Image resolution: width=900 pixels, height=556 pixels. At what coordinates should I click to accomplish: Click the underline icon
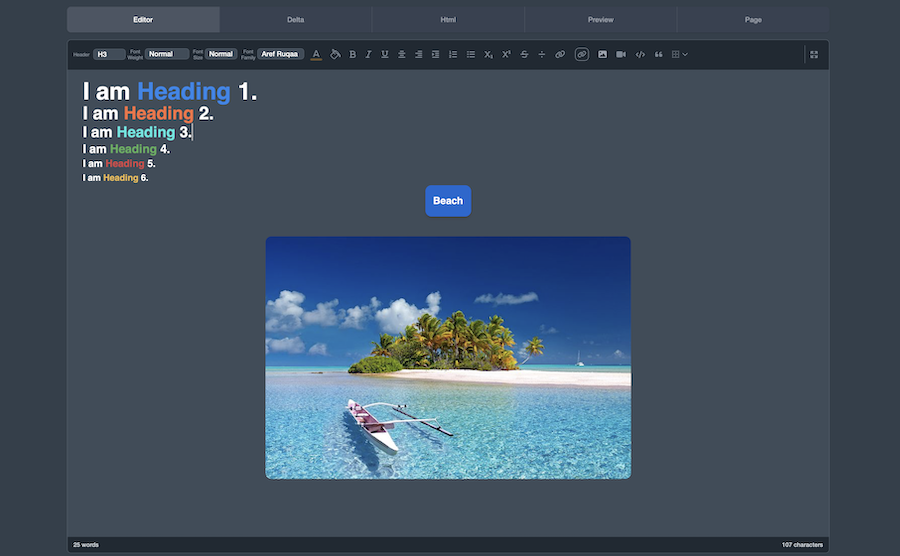tap(384, 54)
